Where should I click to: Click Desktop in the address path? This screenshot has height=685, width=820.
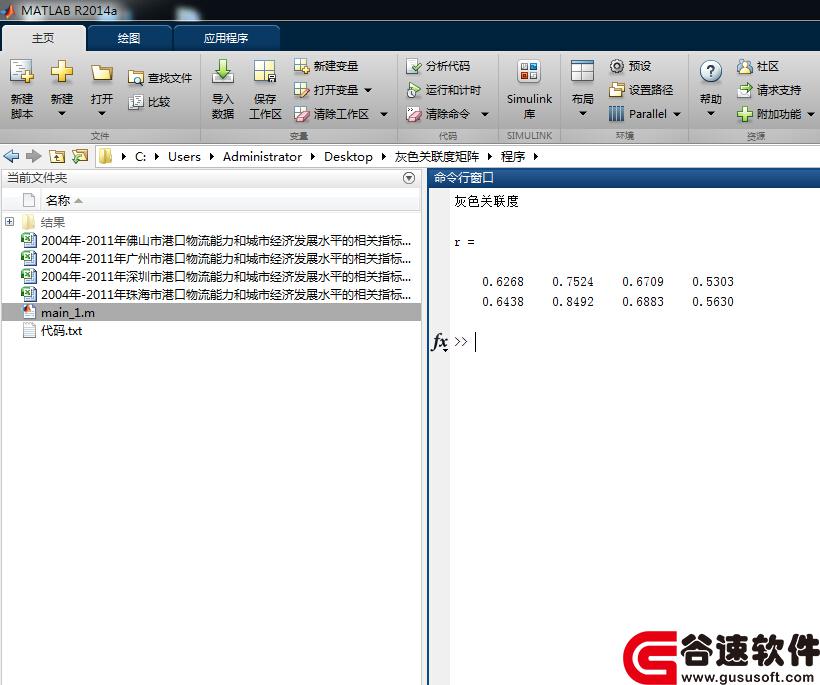[x=348, y=156]
